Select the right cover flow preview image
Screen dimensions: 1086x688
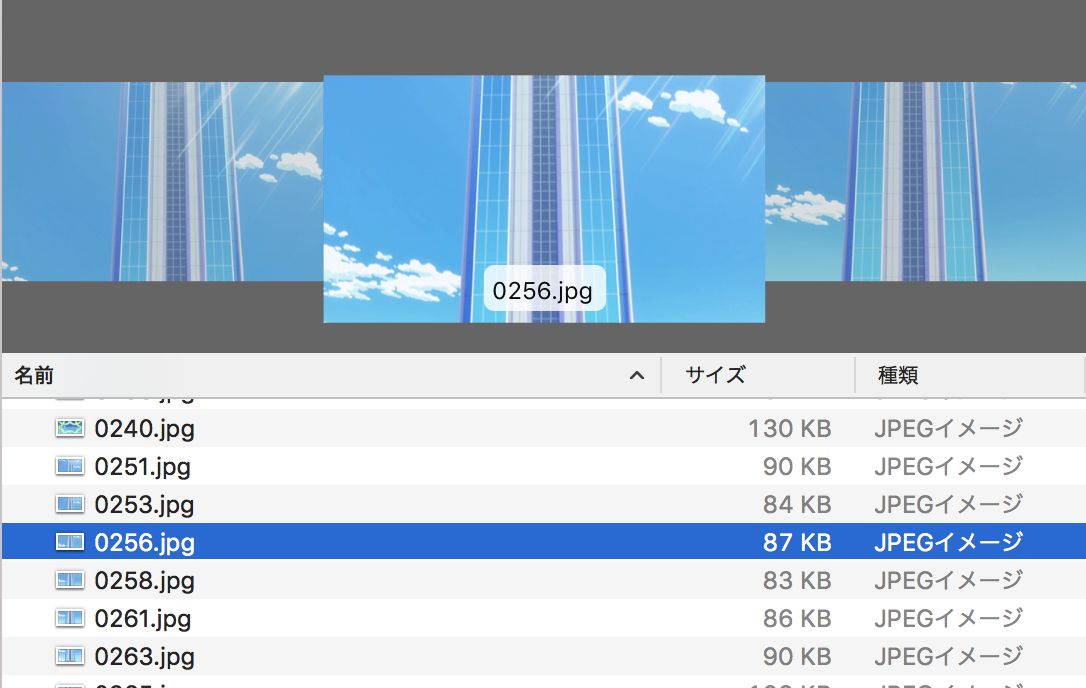tap(926, 181)
